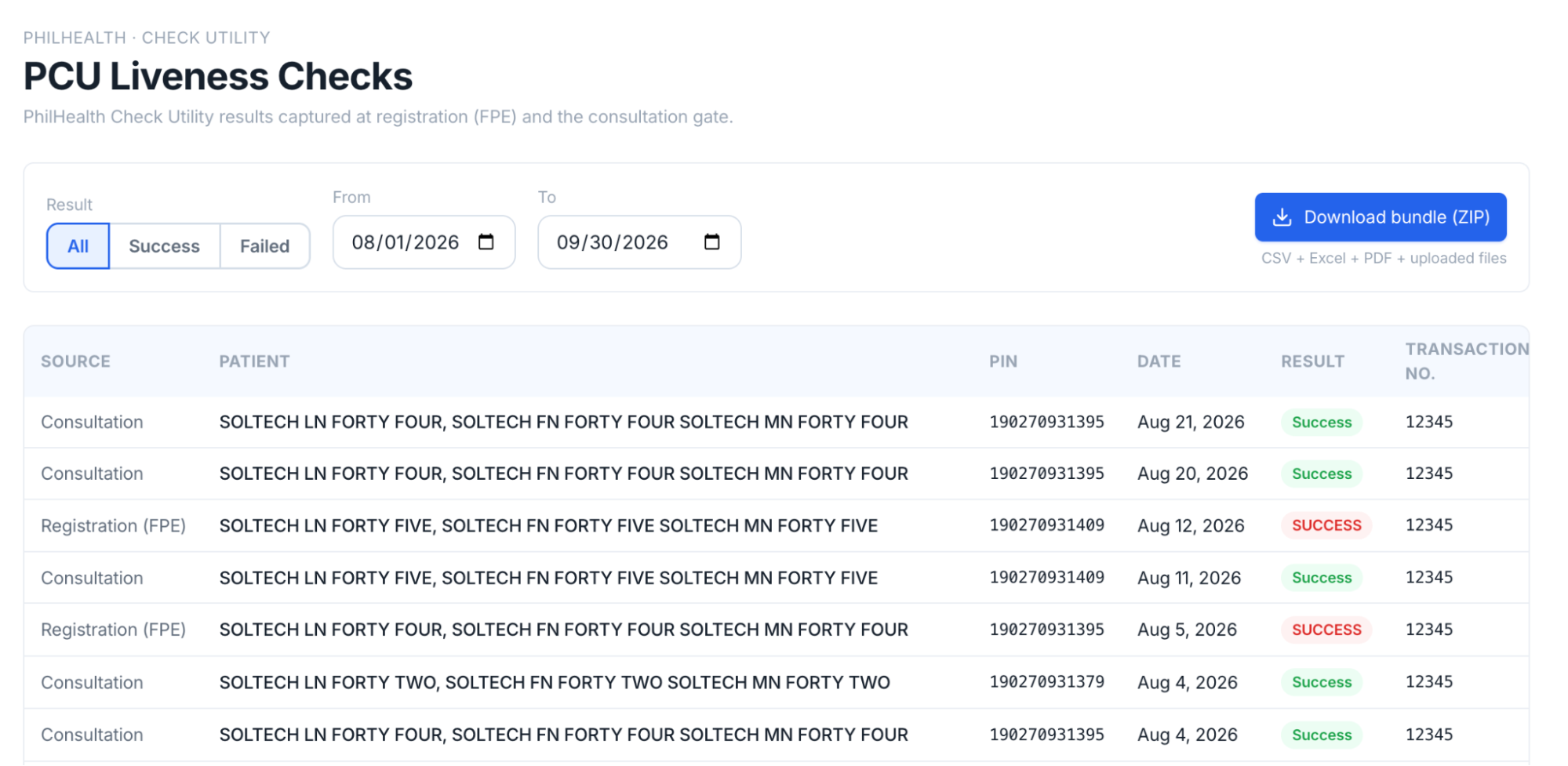
Task: Select the Aug 20, 2026 date cell
Action: click(1192, 474)
